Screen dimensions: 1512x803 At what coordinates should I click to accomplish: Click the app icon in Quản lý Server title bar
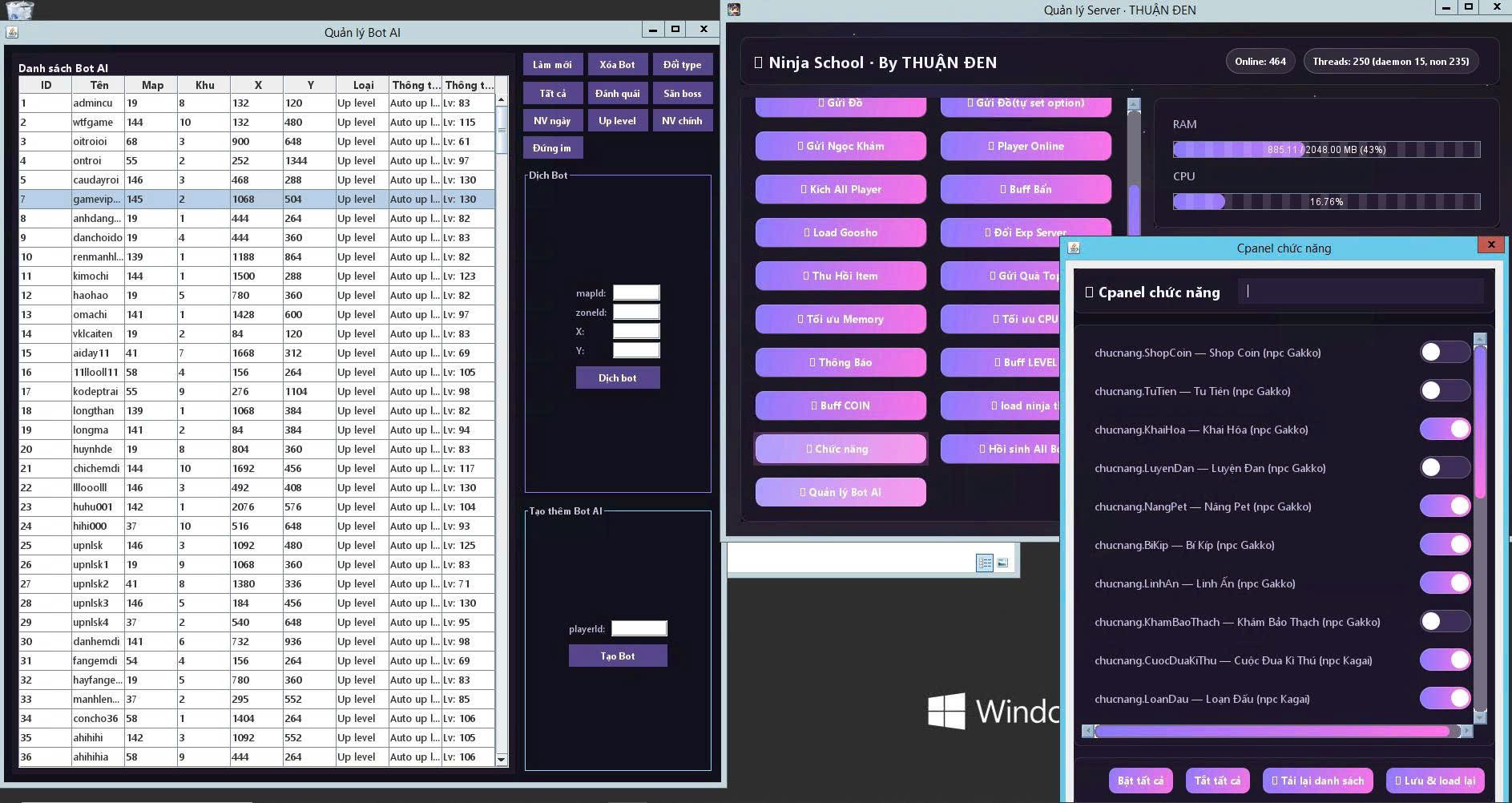(x=734, y=10)
